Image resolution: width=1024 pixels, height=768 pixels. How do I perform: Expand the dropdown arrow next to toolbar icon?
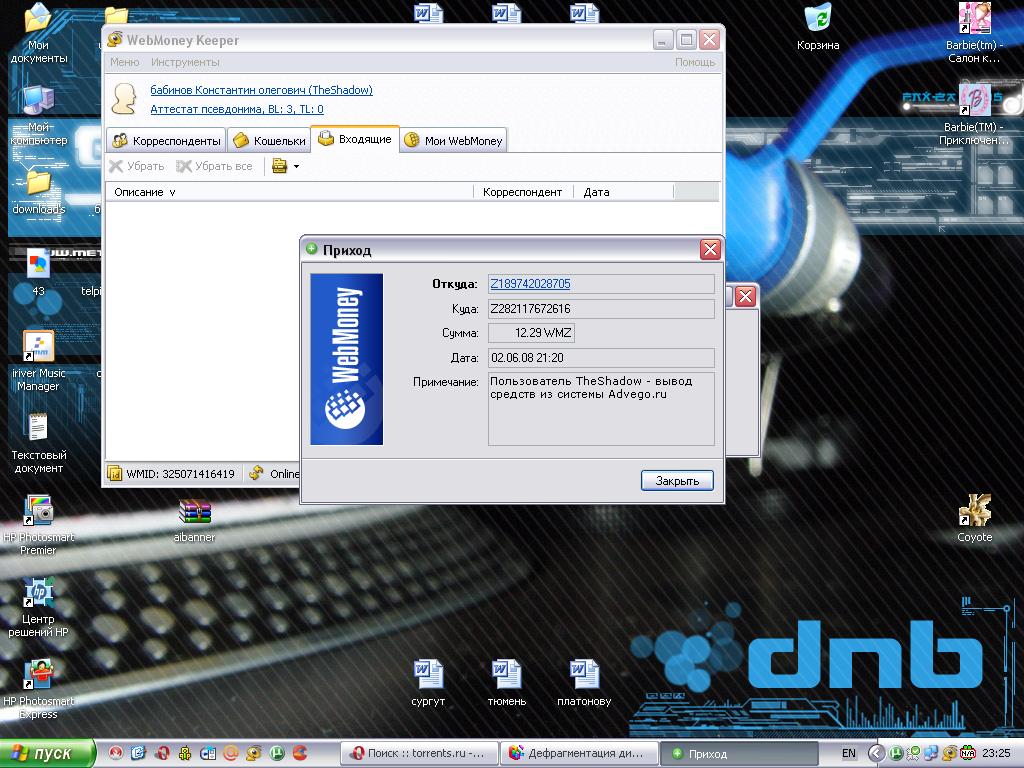click(296, 167)
